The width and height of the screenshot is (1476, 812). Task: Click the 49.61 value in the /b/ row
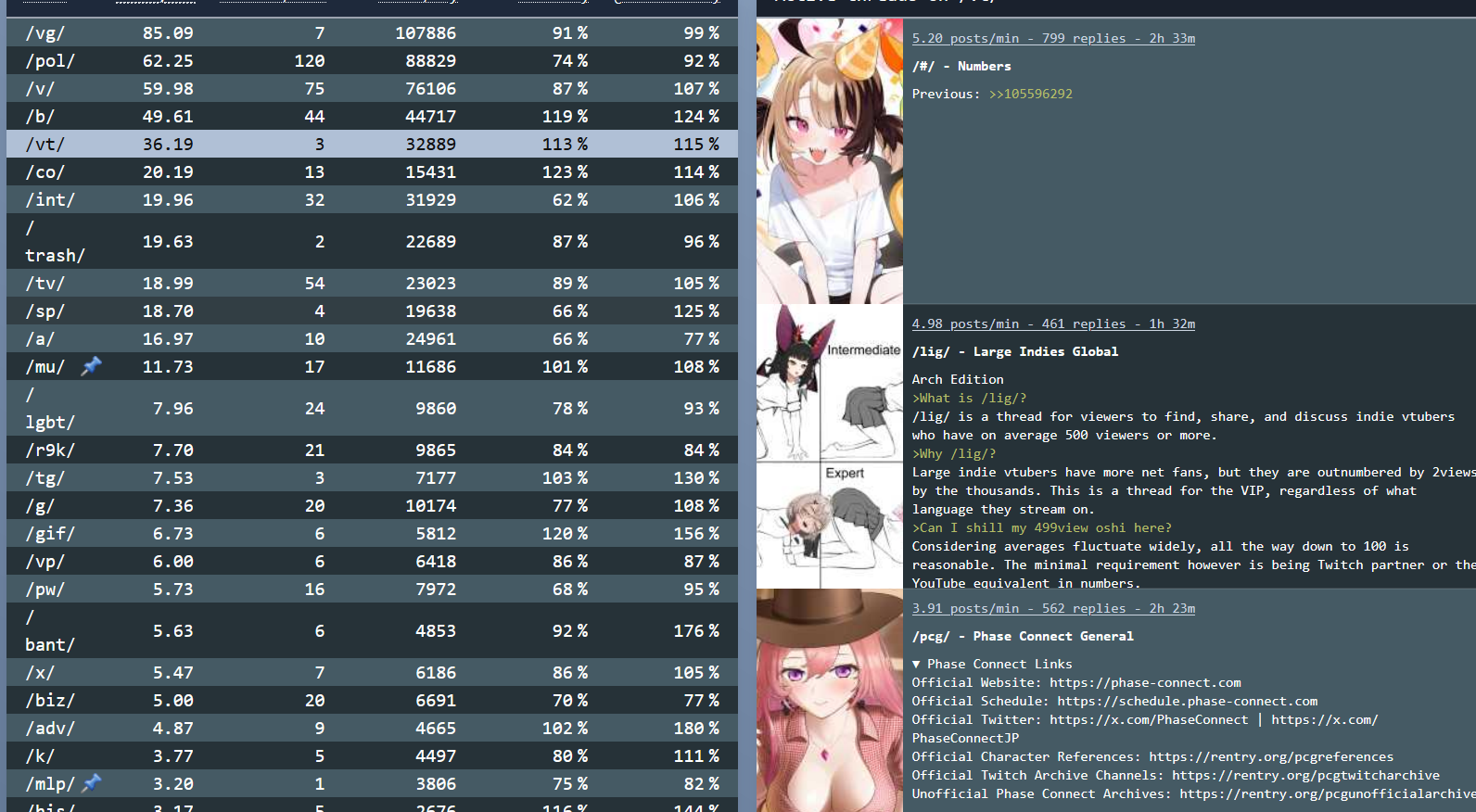click(x=168, y=116)
